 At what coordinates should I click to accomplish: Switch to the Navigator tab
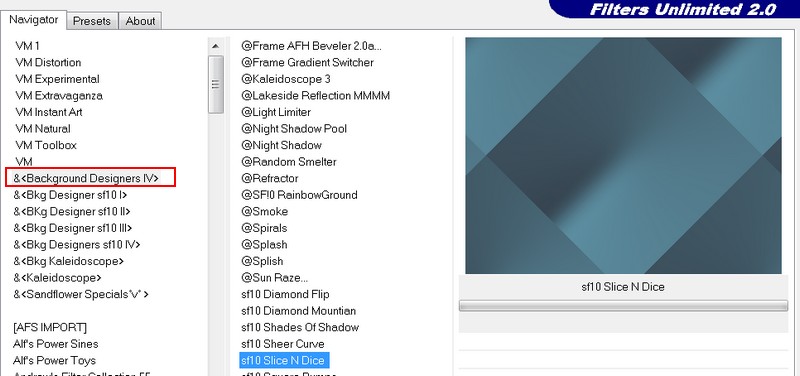(x=34, y=20)
